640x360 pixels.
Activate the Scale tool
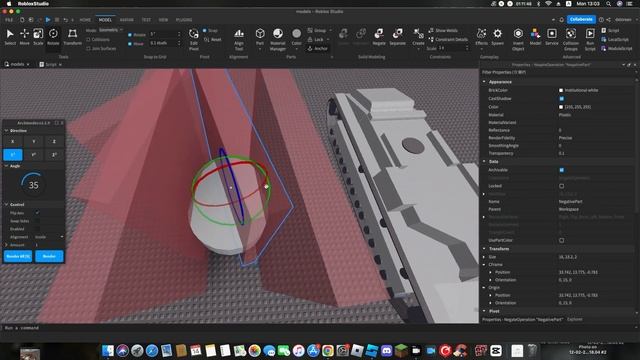click(x=38, y=37)
